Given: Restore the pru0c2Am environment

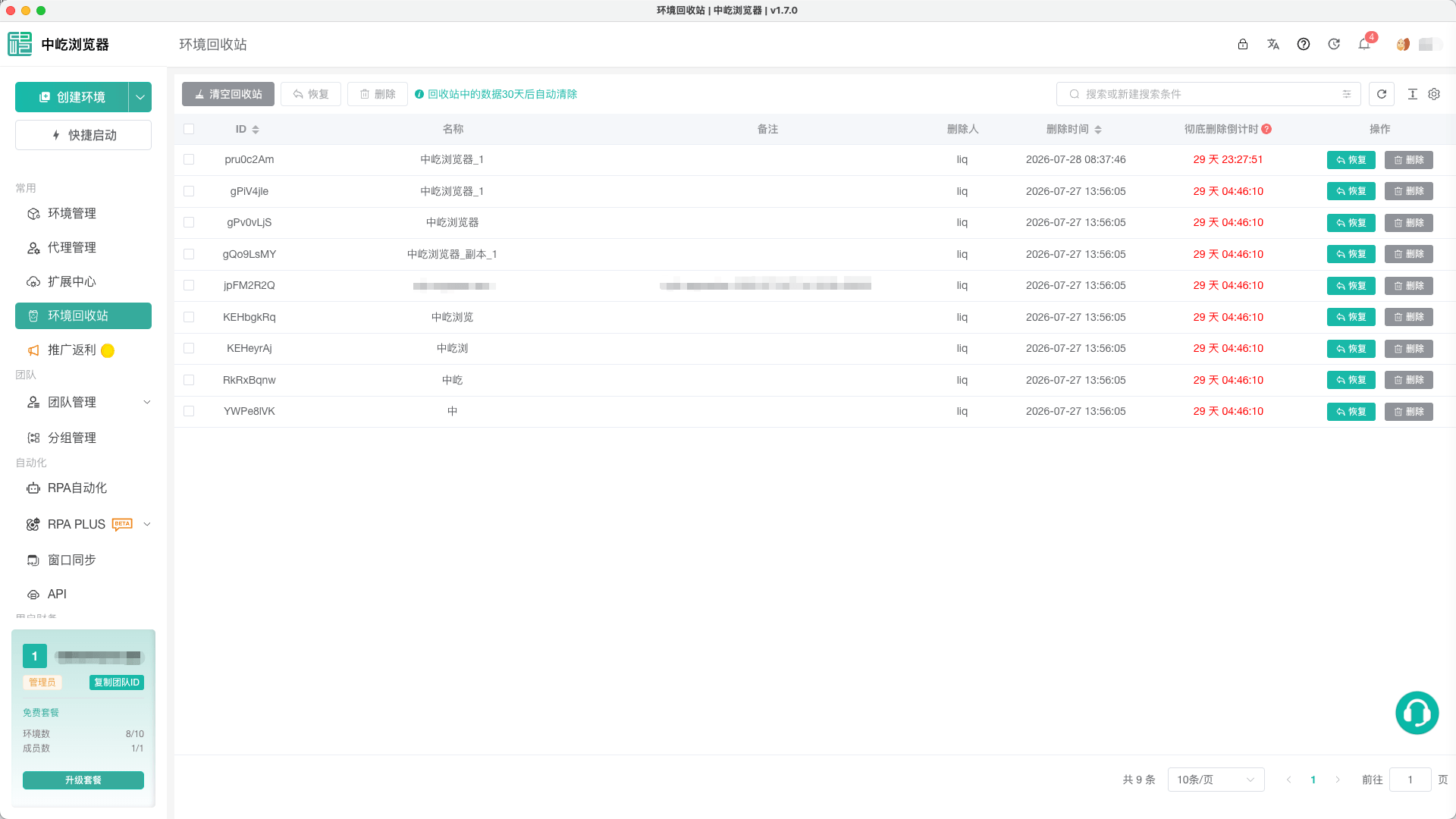Looking at the screenshot, I should pyautogui.click(x=1351, y=160).
